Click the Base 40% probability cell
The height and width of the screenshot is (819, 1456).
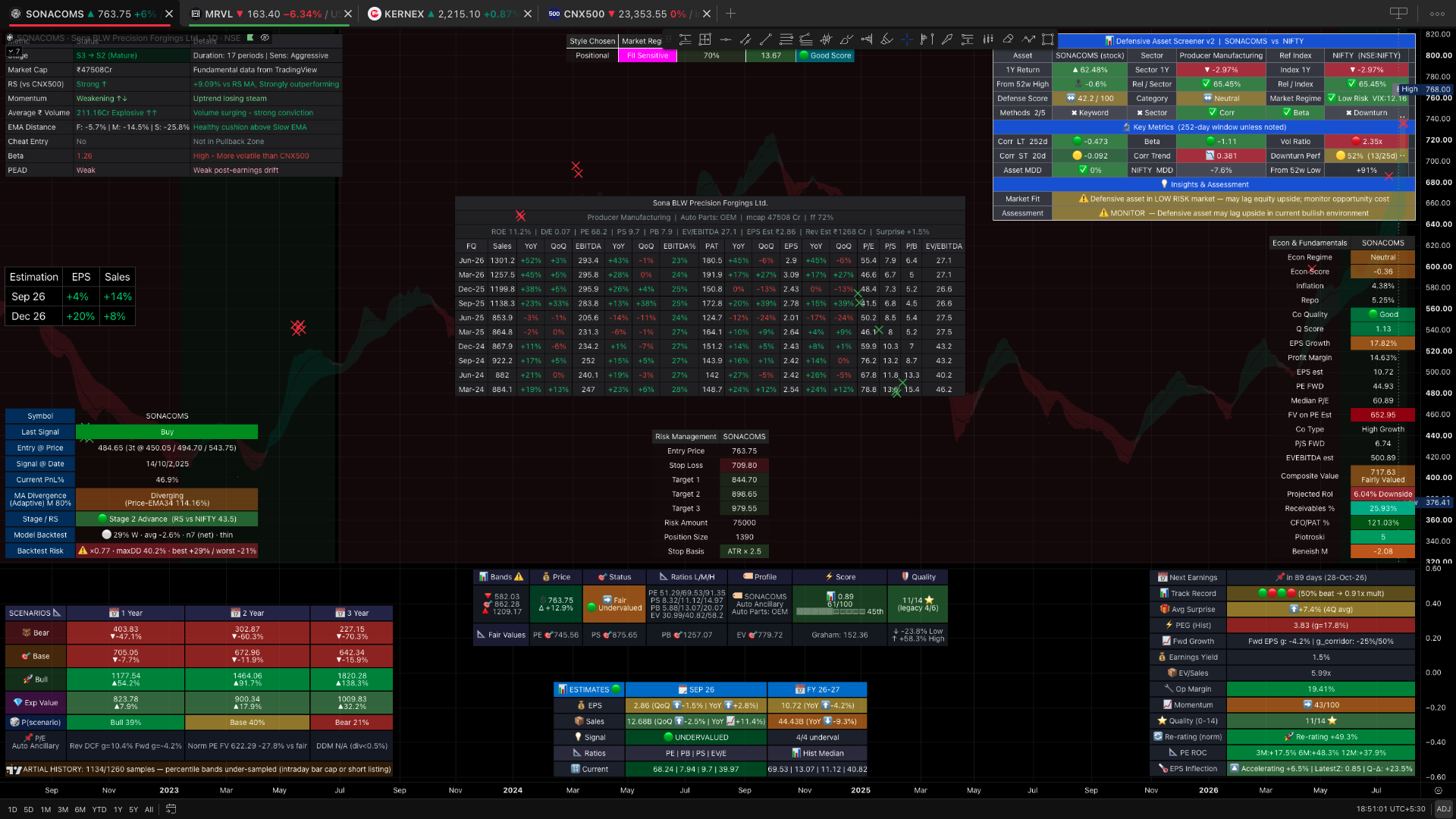point(247,723)
